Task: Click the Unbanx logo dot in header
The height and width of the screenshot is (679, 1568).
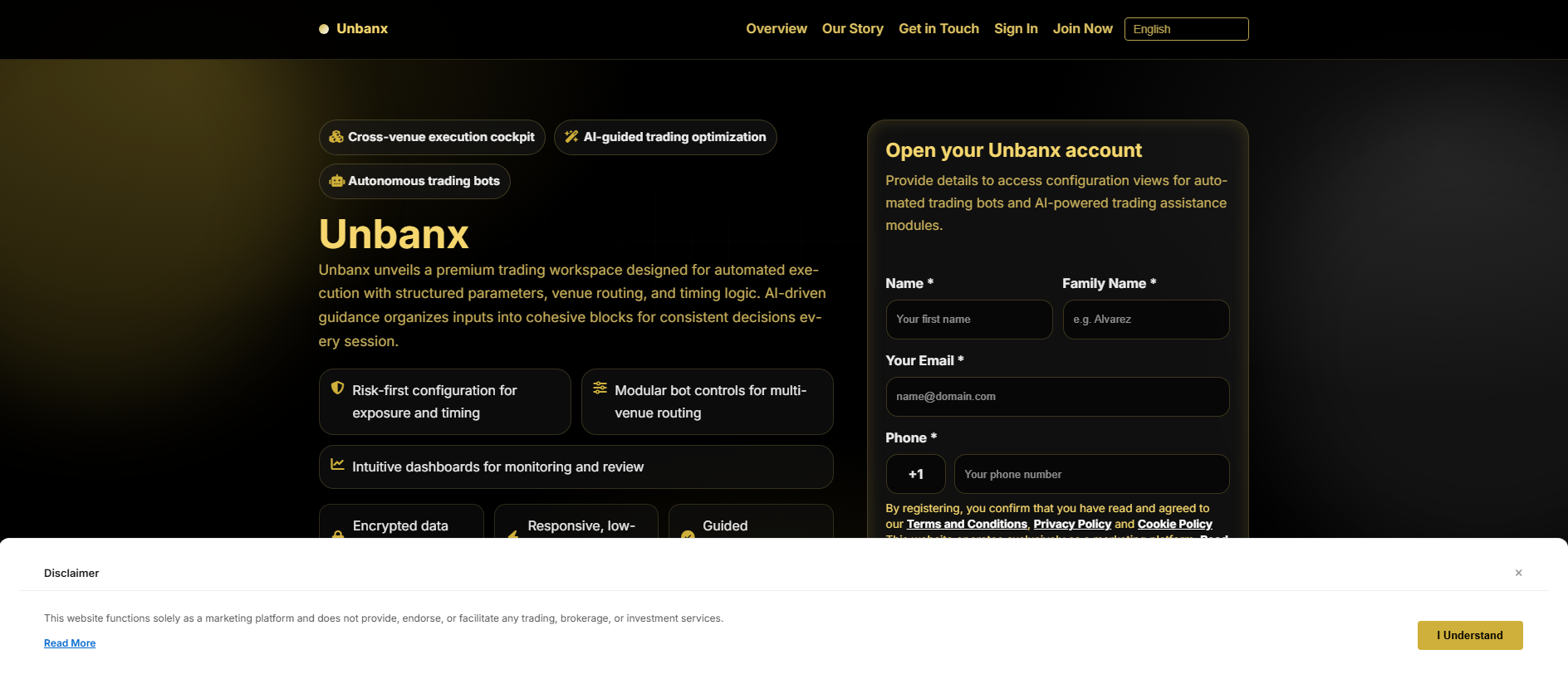Action: pos(324,29)
